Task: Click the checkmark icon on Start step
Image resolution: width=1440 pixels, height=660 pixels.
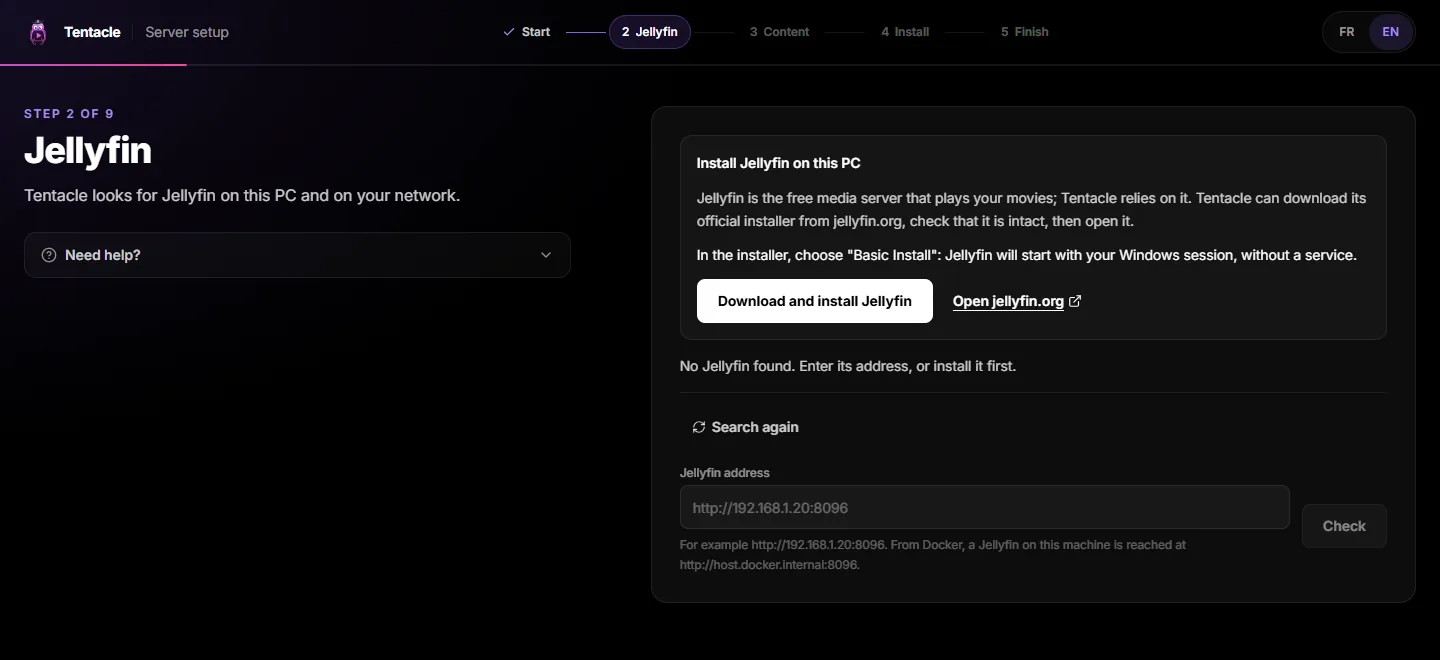Action: [x=509, y=32]
